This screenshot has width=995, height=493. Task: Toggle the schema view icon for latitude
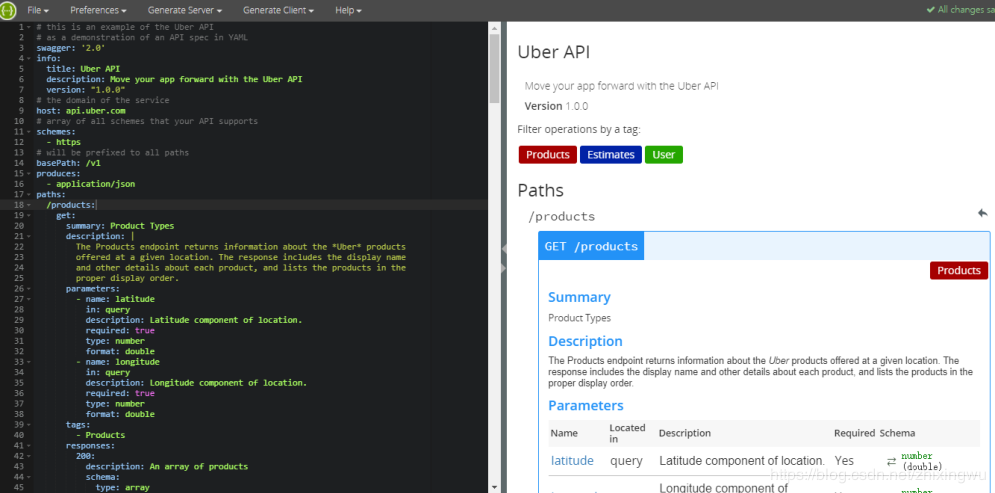coord(891,461)
